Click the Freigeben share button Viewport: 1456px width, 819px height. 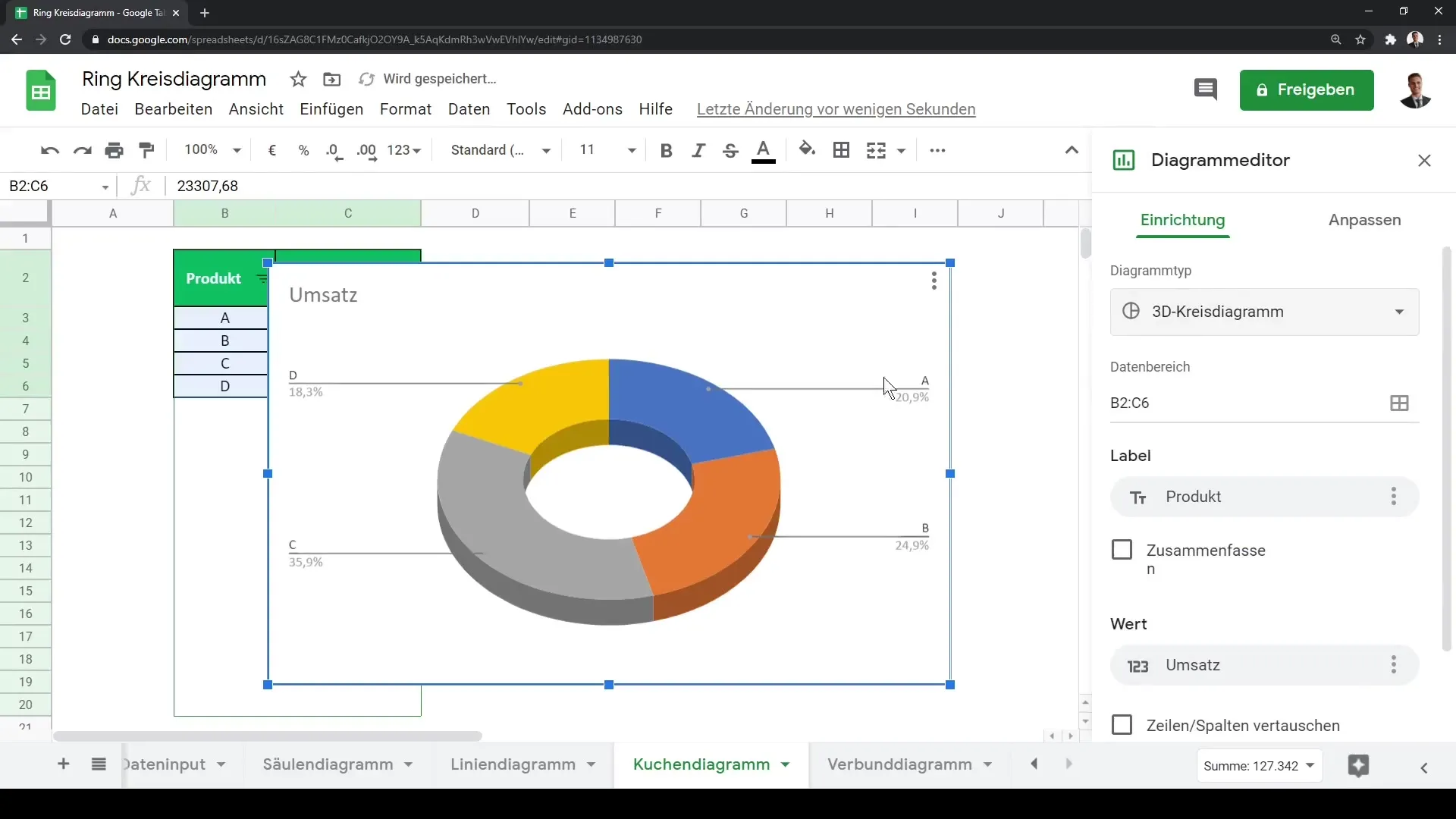pos(1307,90)
